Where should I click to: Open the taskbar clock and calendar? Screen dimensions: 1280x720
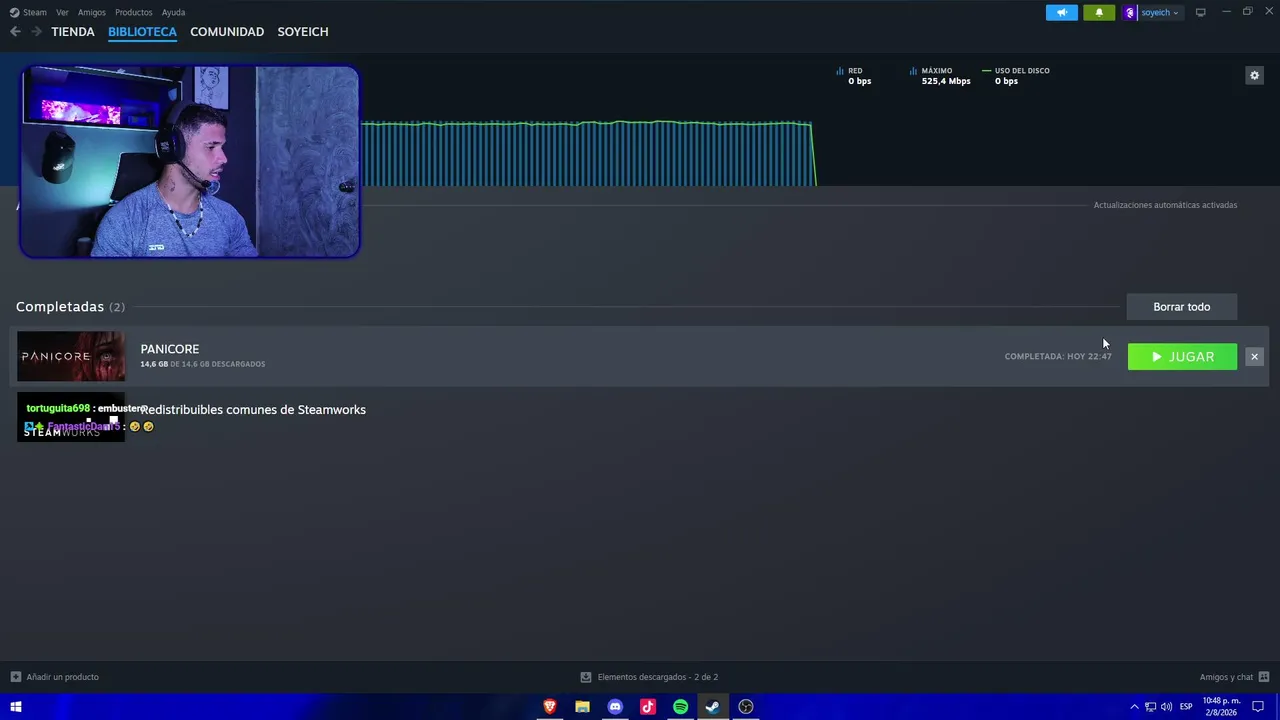1221,707
